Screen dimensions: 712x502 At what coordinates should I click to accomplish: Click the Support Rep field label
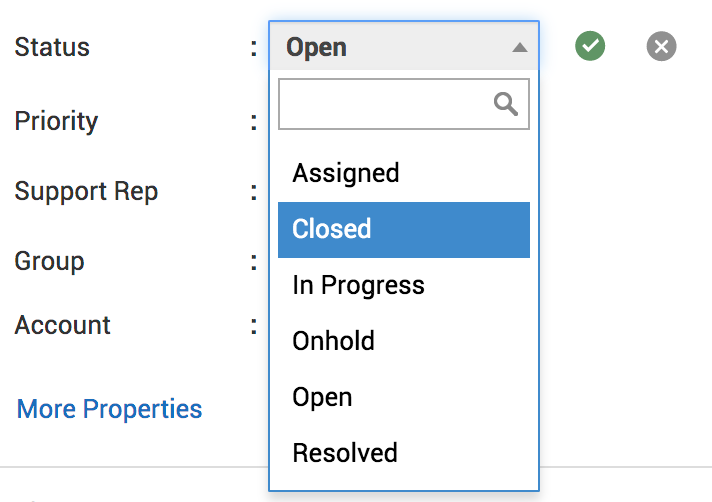(x=86, y=191)
